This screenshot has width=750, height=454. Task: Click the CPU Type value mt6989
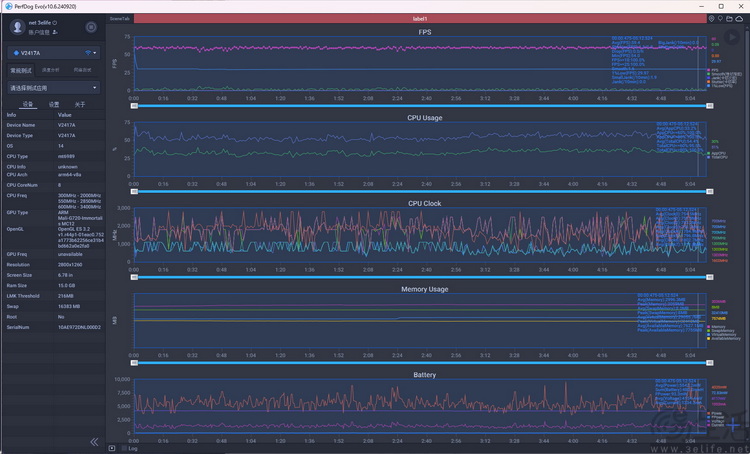pyautogui.click(x=67, y=156)
